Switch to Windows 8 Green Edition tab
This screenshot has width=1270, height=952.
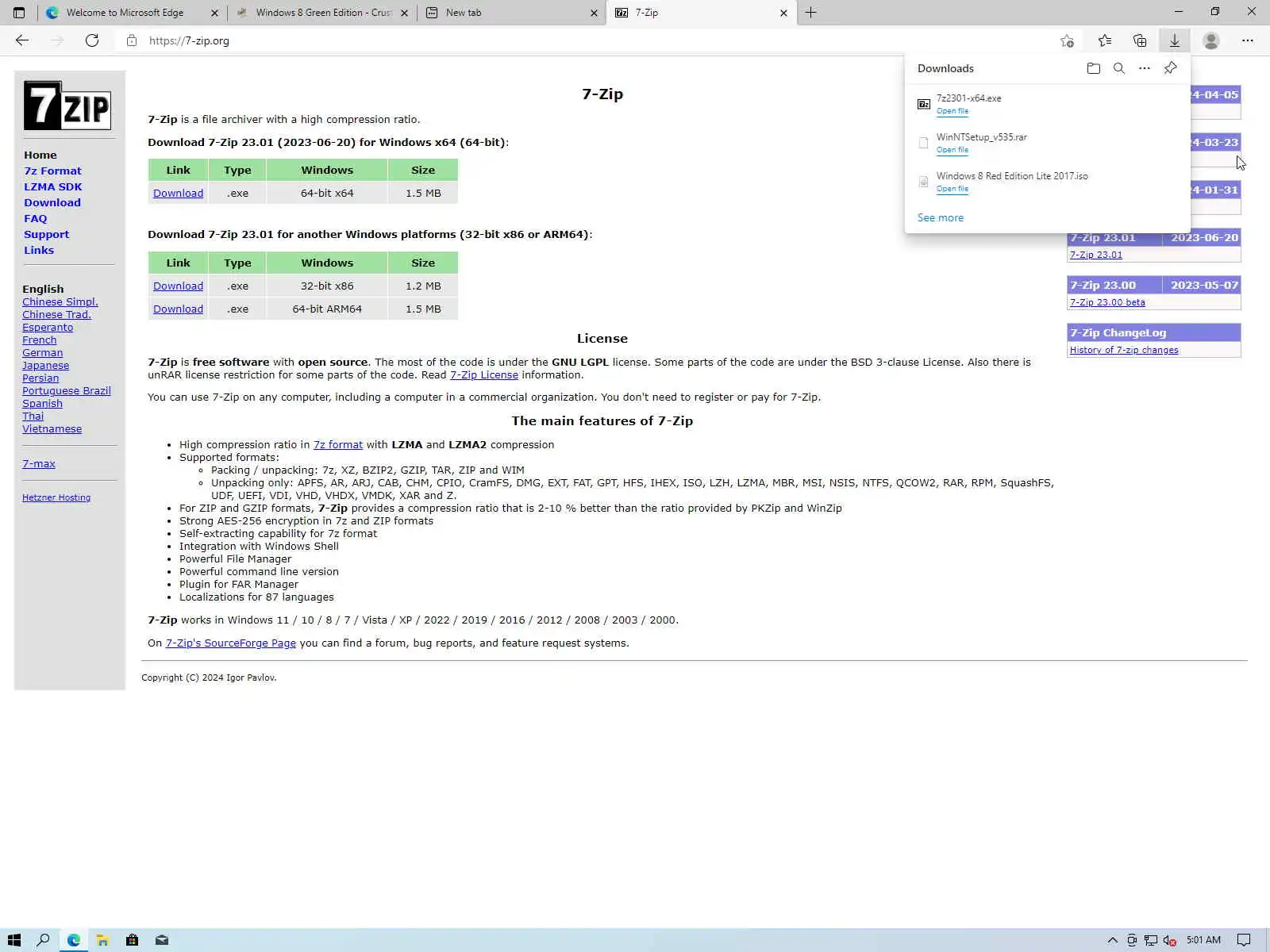321,13
